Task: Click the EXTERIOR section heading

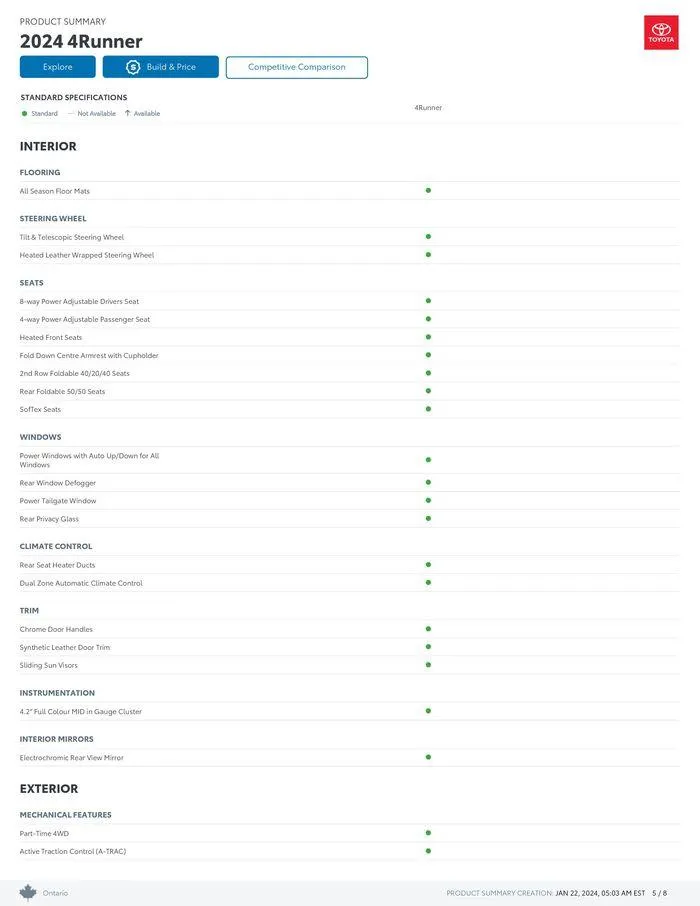Action: coord(49,789)
